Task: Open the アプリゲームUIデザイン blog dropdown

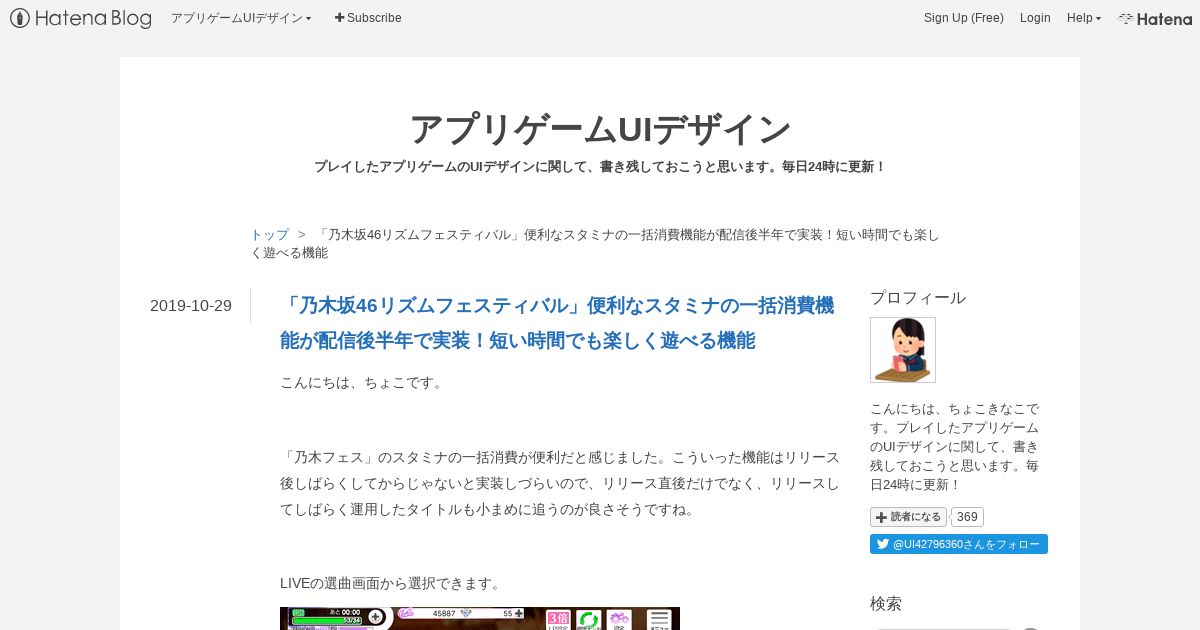Action: click(241, 18)
